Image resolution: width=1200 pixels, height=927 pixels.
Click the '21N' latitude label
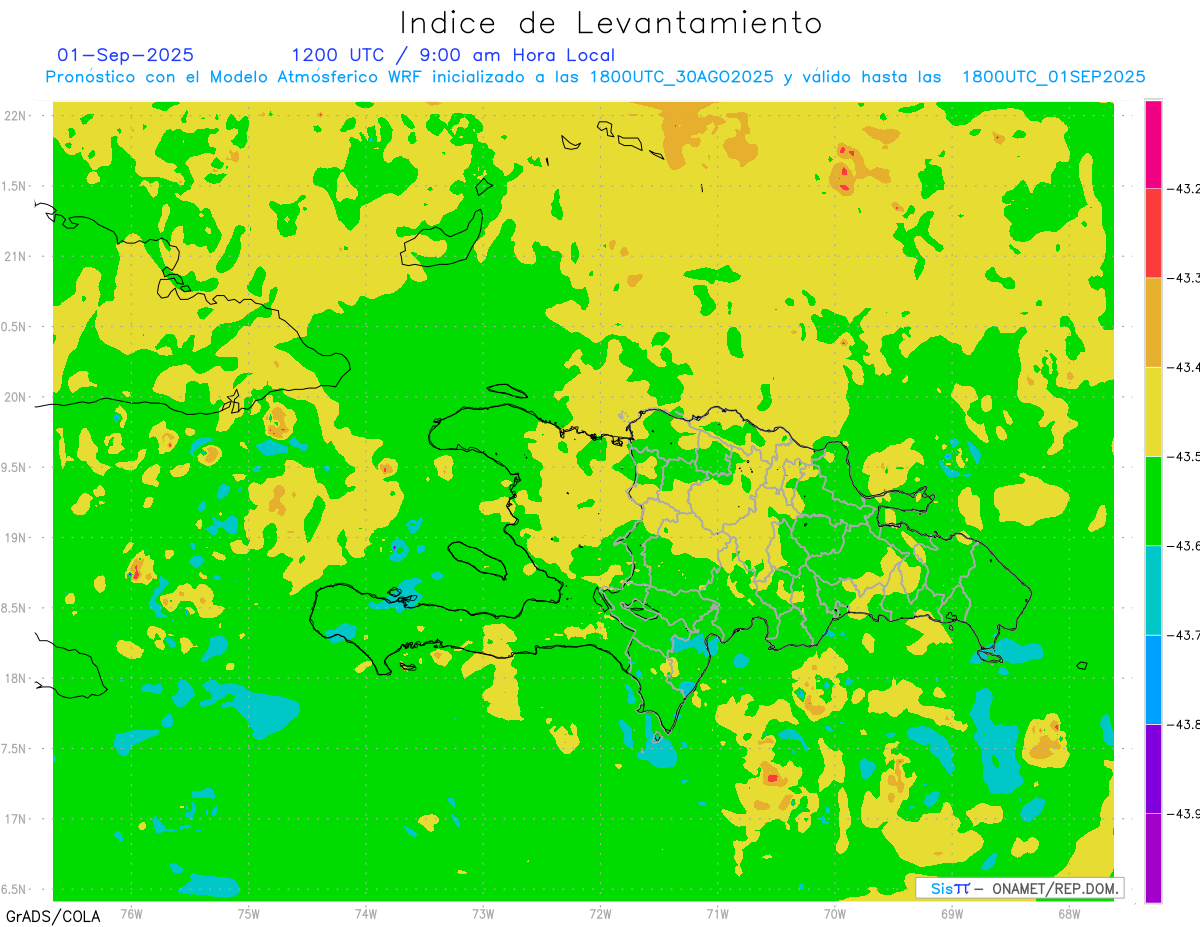[x=14, y=256]
